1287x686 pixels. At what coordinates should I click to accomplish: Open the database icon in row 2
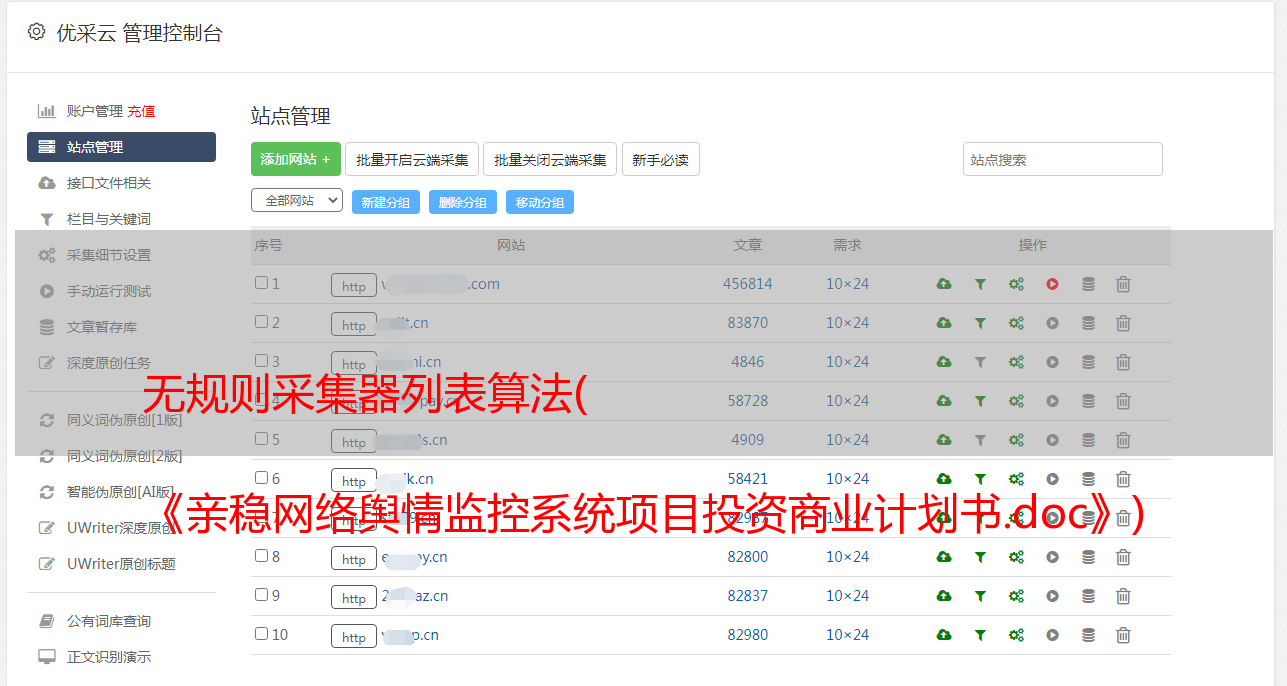click(1088, 323)
